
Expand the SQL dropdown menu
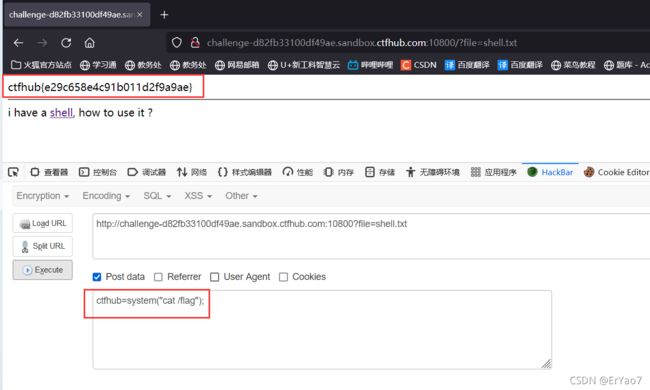click(157, 196)
